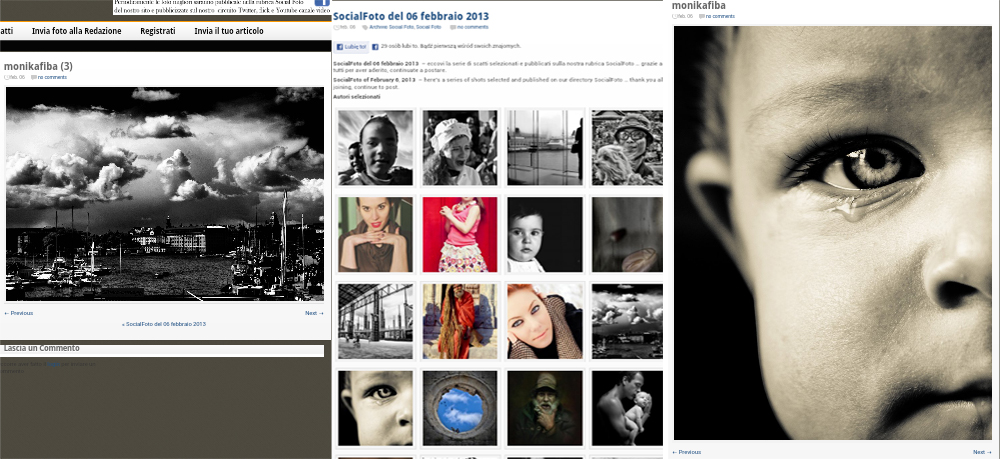The width and height of the screenshot is (1000, 459).
Task: Open person in red robe thumbnail
Action: point(460,321)
